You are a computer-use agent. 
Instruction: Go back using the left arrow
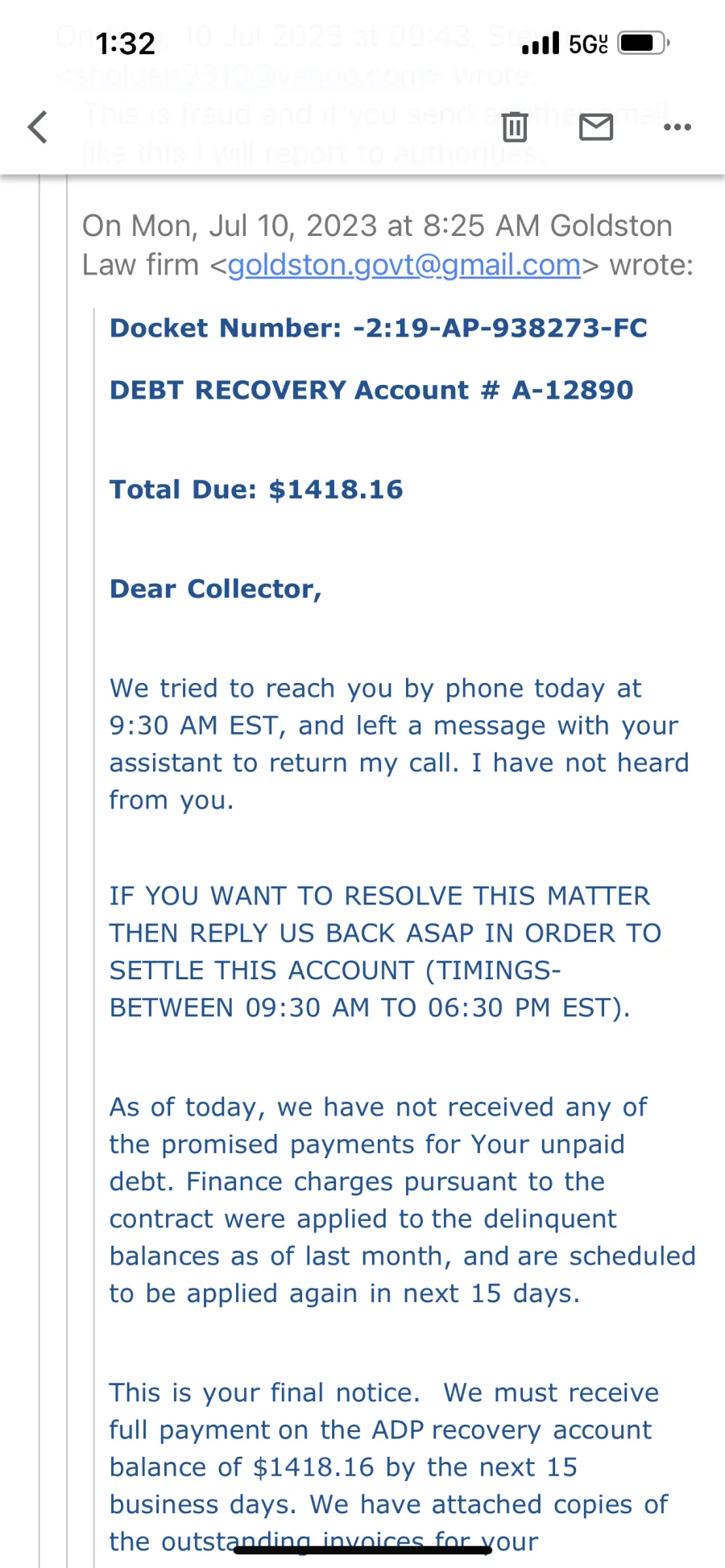(x=38, y=126)
